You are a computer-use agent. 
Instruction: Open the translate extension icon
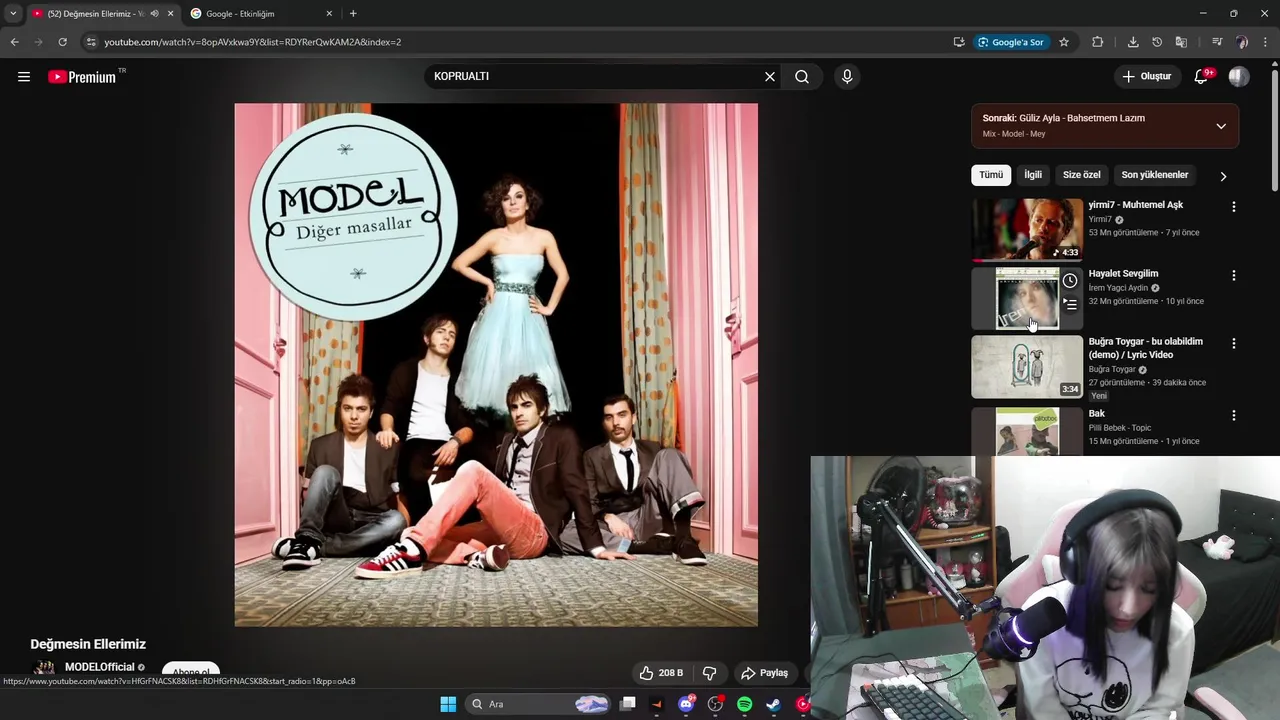tap(1181, 42)
